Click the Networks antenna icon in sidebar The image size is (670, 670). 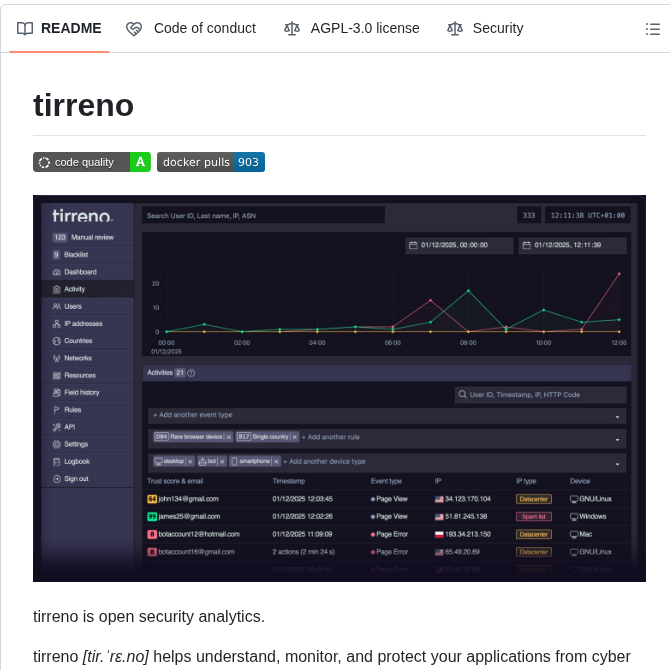[x=56, y=358]
